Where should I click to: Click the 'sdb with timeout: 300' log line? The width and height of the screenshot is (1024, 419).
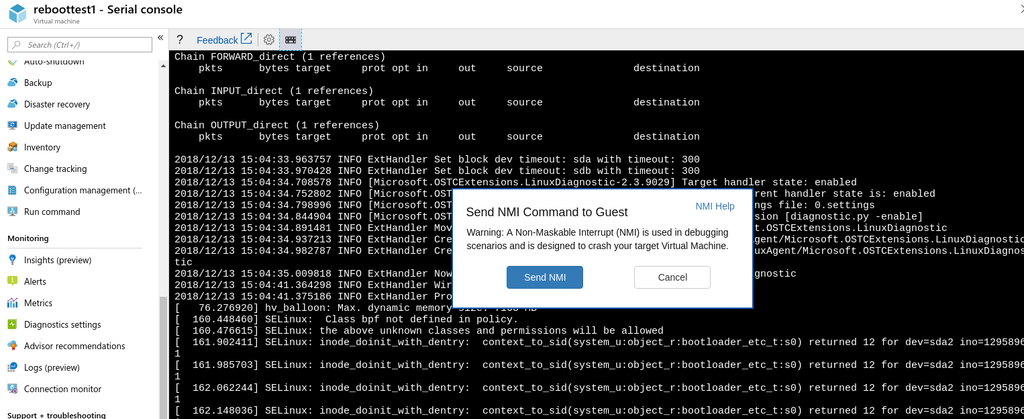pos(437,170)
